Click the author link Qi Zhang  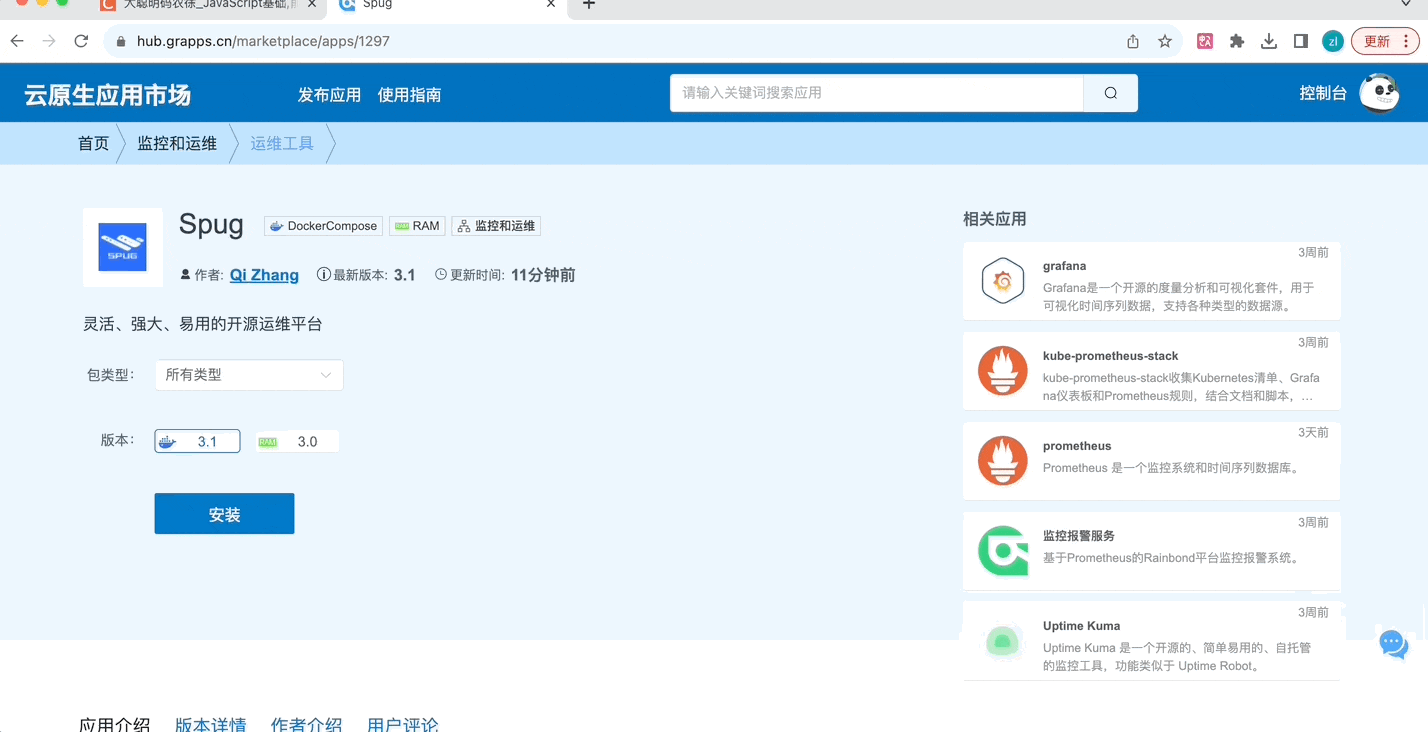[x=264, y=275]
